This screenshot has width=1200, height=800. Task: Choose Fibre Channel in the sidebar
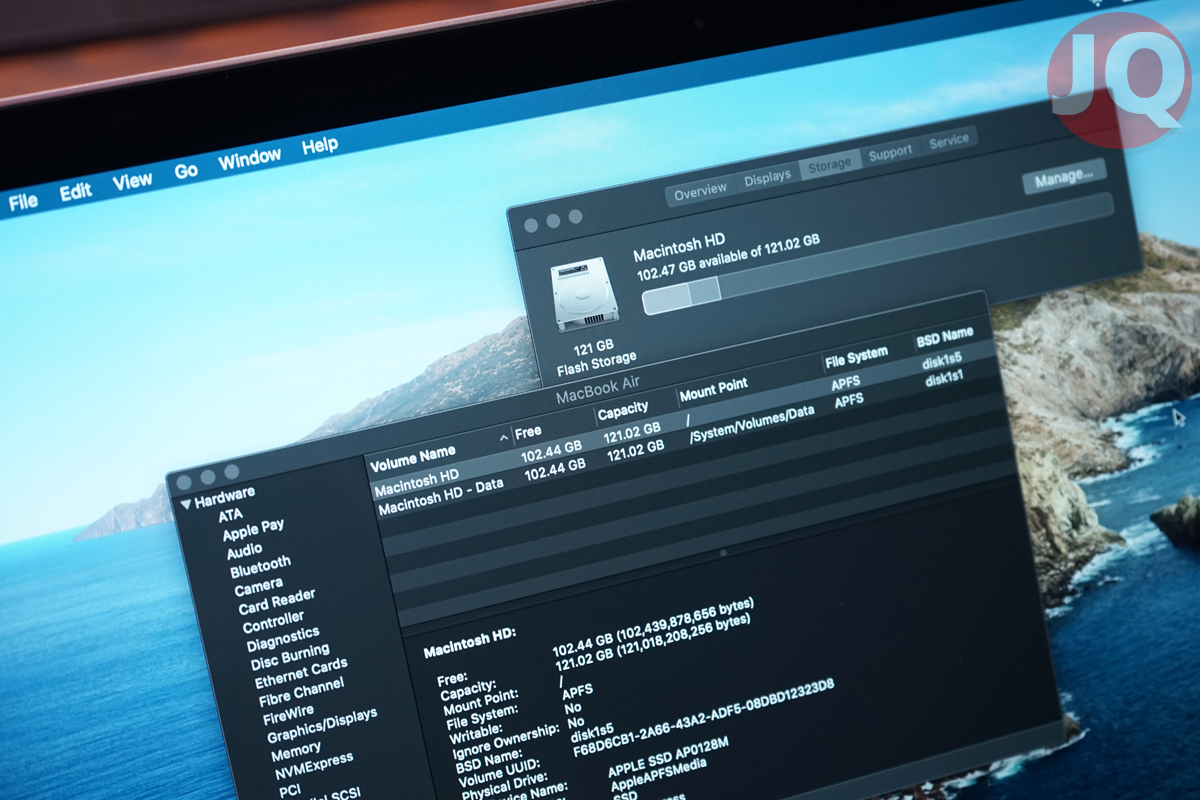coord(301,692)
